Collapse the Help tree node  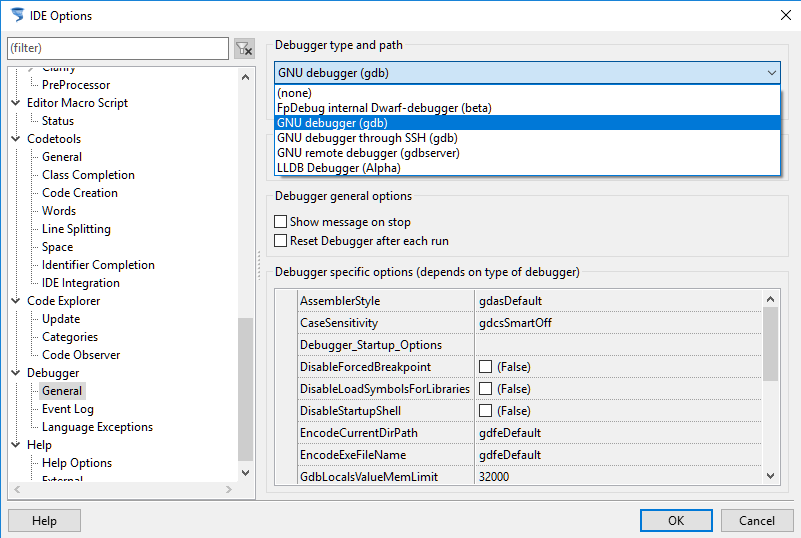point(16,445)
